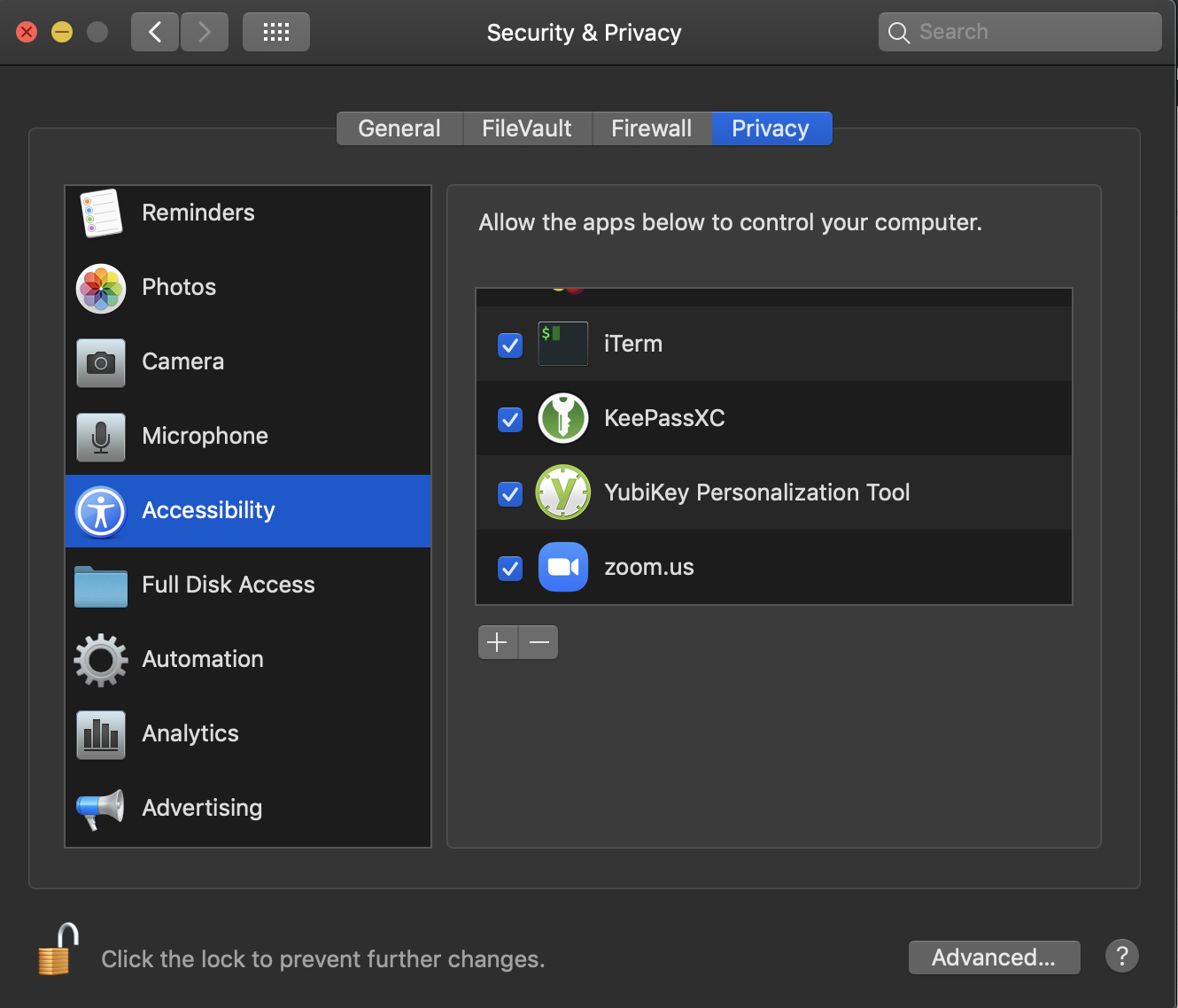Image resolution: width=1178 pixels, height=1008 pixels.
Task: Switch to the FileVault tab
Action: [x=526, y=128]
